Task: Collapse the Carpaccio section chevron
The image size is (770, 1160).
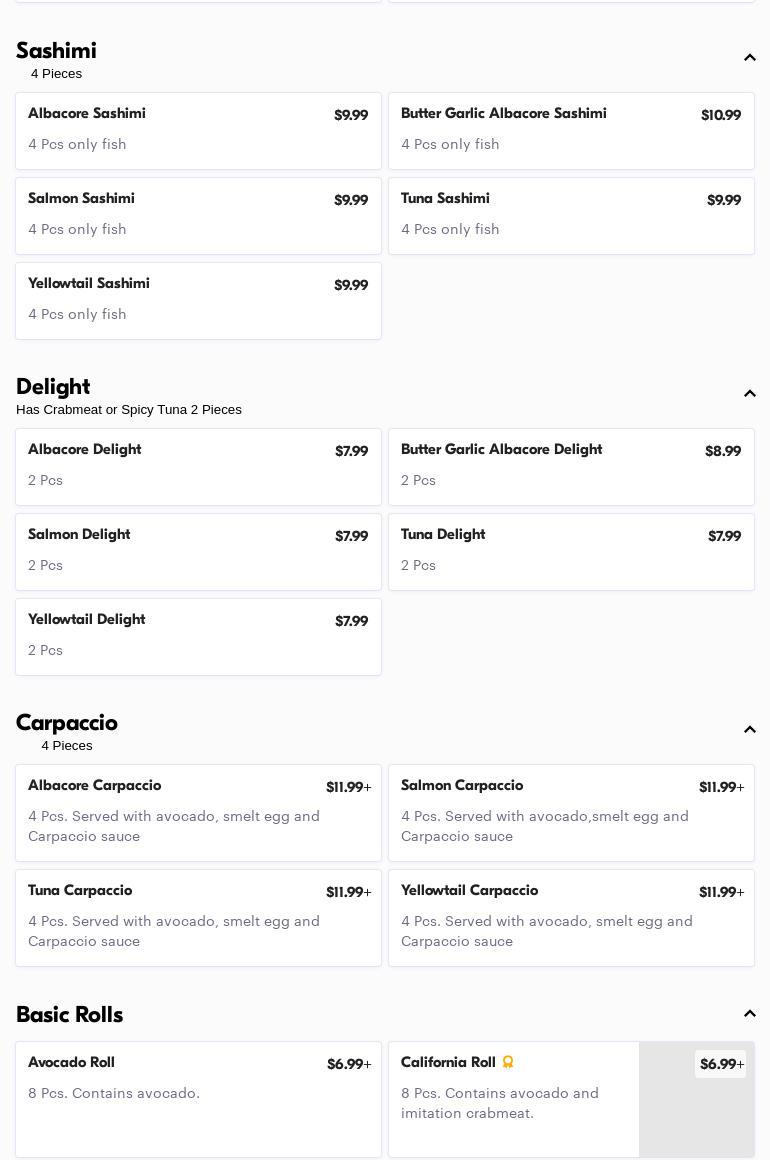Action: tap(749, 730)
